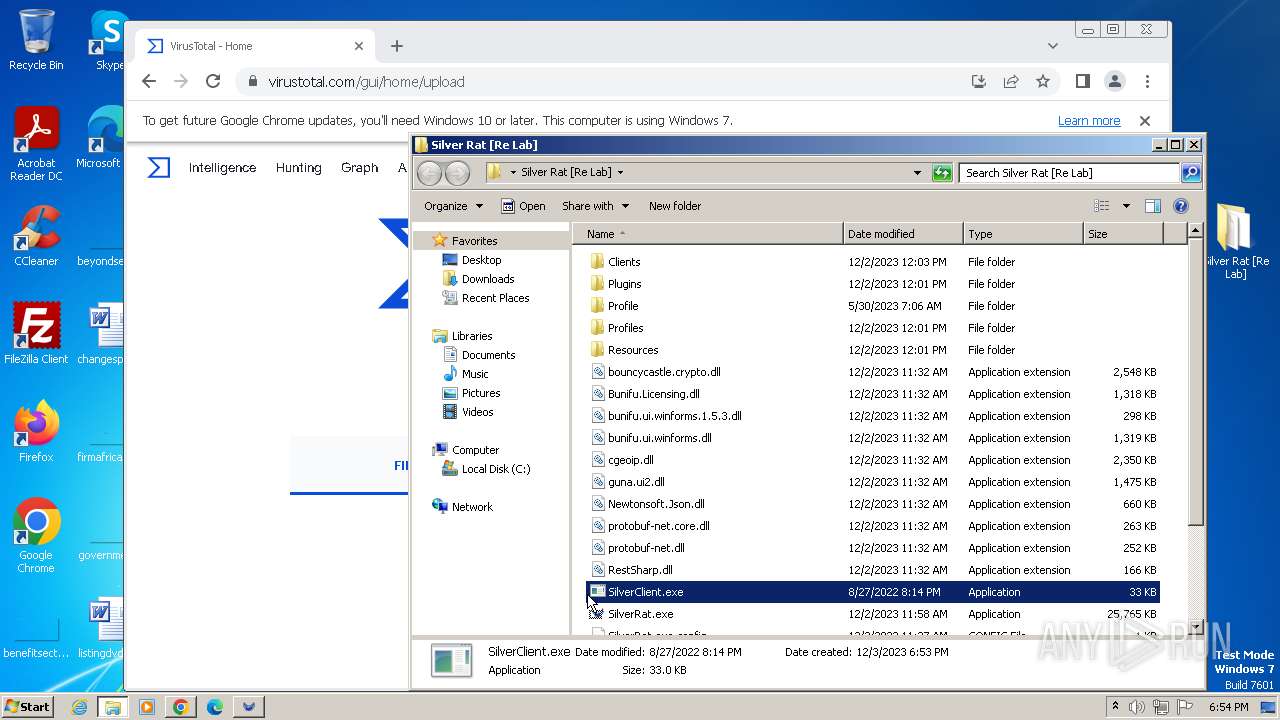Open Chrome's tab search chevron
The width and height of the screenshot is (1280, 720).
point(1052,46)
